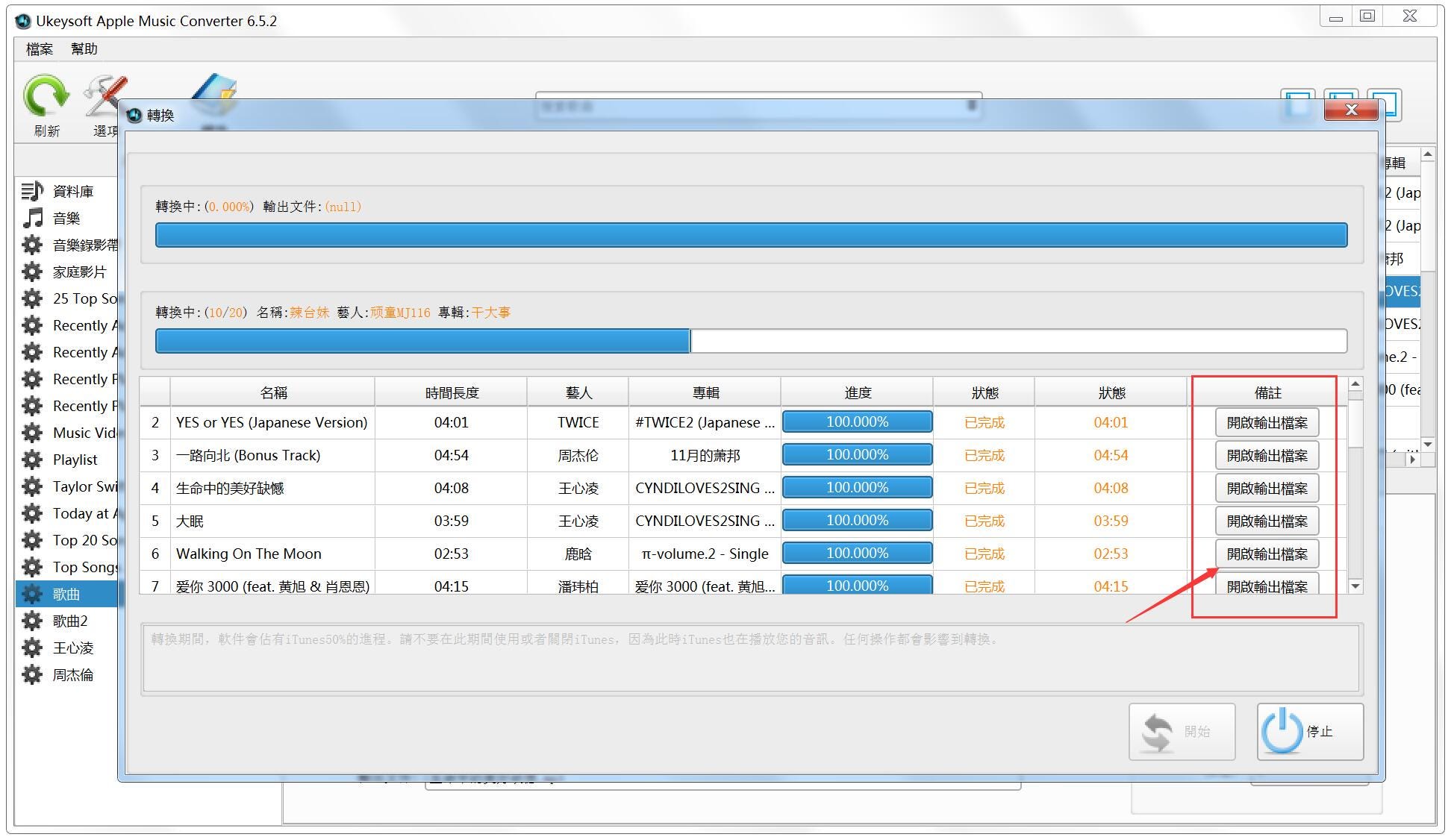
Task: Click conversion list scrollbar down arrow
Action: pos(1355,586)
